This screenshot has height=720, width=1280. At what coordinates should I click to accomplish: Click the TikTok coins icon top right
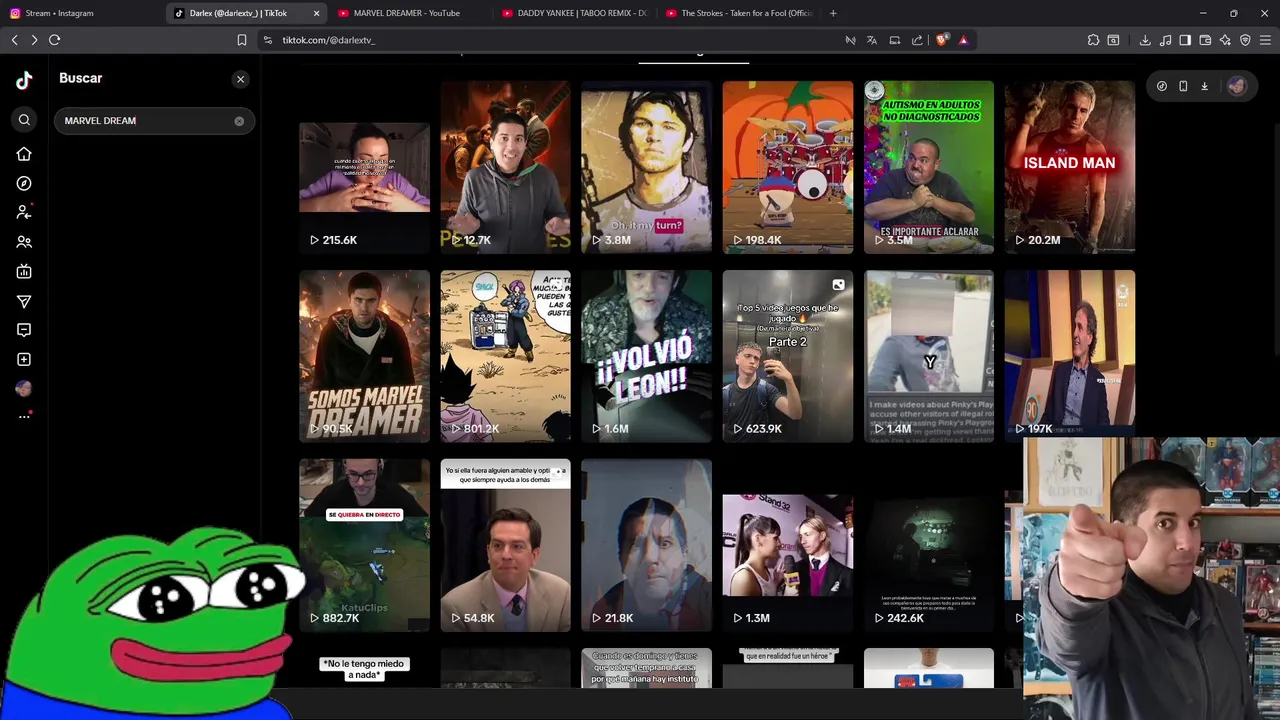pos(1161,86)
